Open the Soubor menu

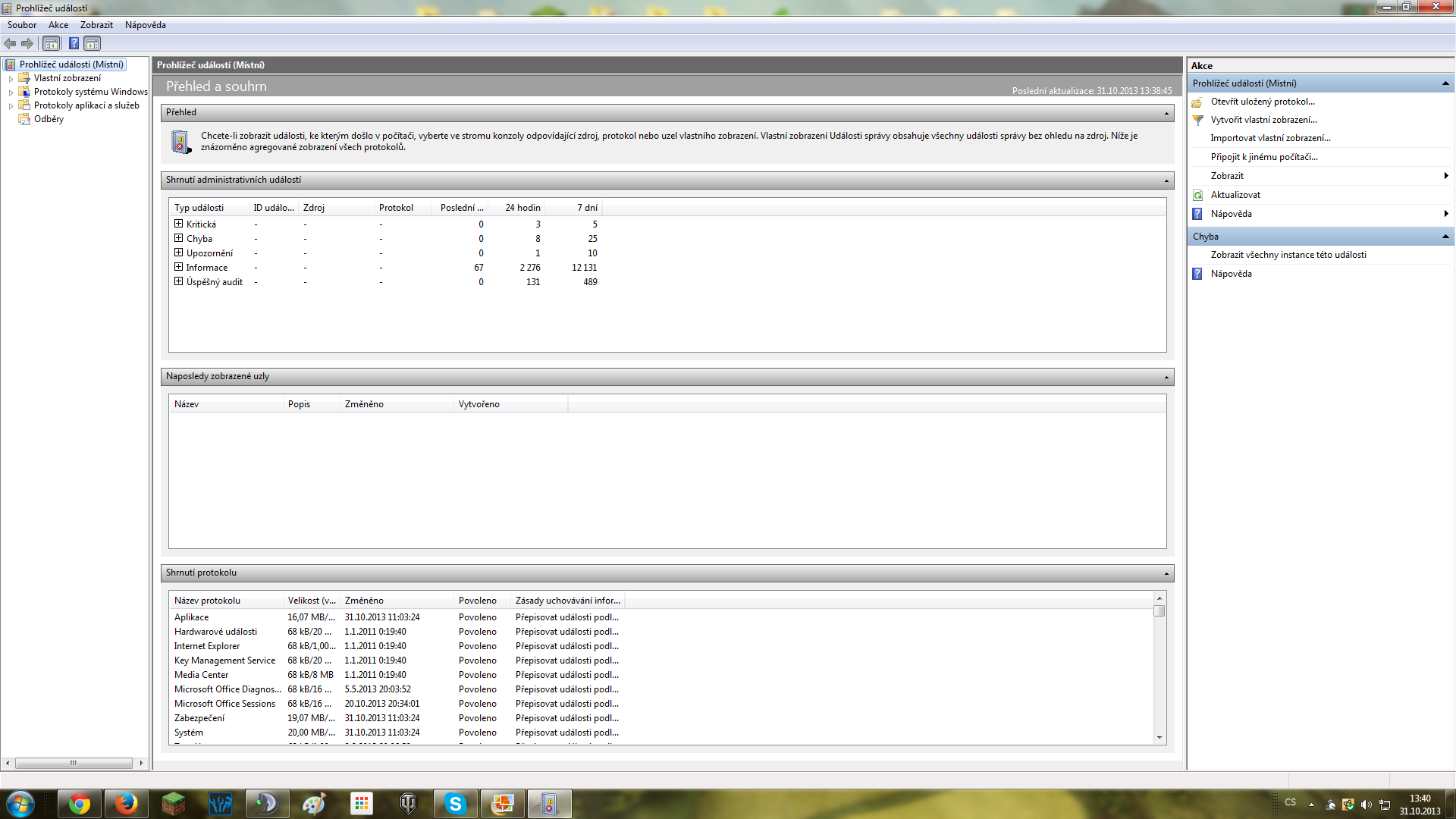22,25
